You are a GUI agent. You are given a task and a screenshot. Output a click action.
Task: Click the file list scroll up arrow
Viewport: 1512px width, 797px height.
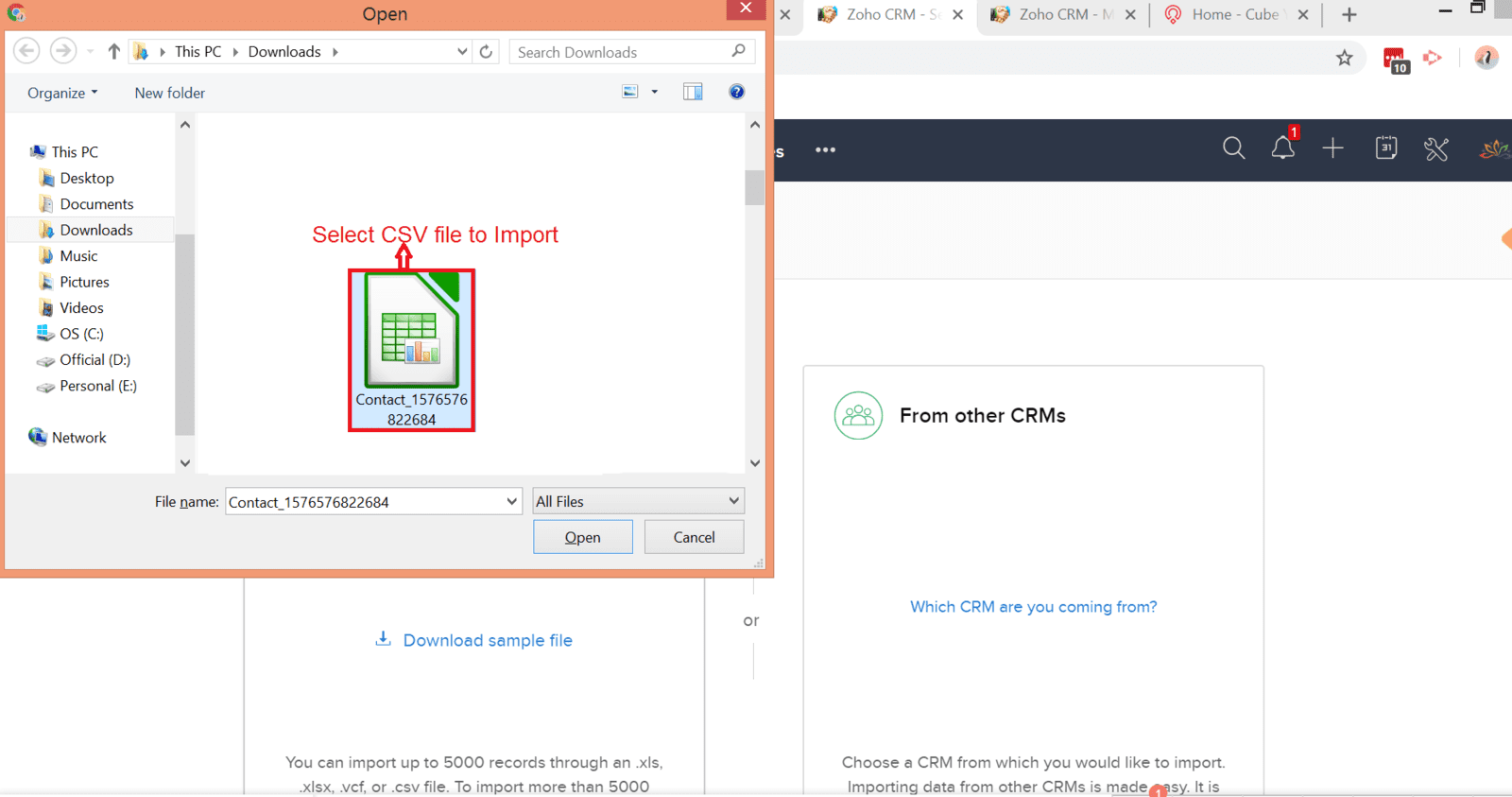754,125
